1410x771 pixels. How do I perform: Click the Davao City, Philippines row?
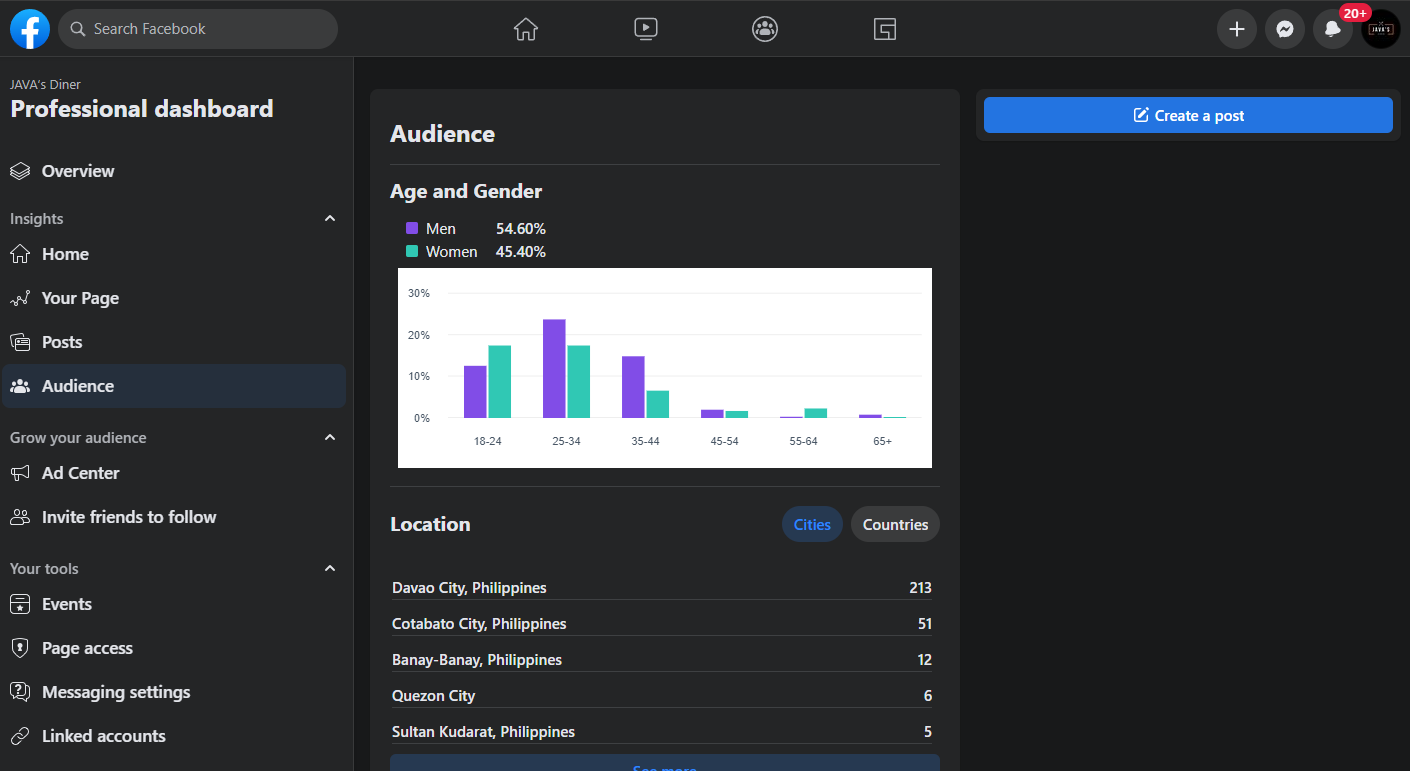[662, 588]
